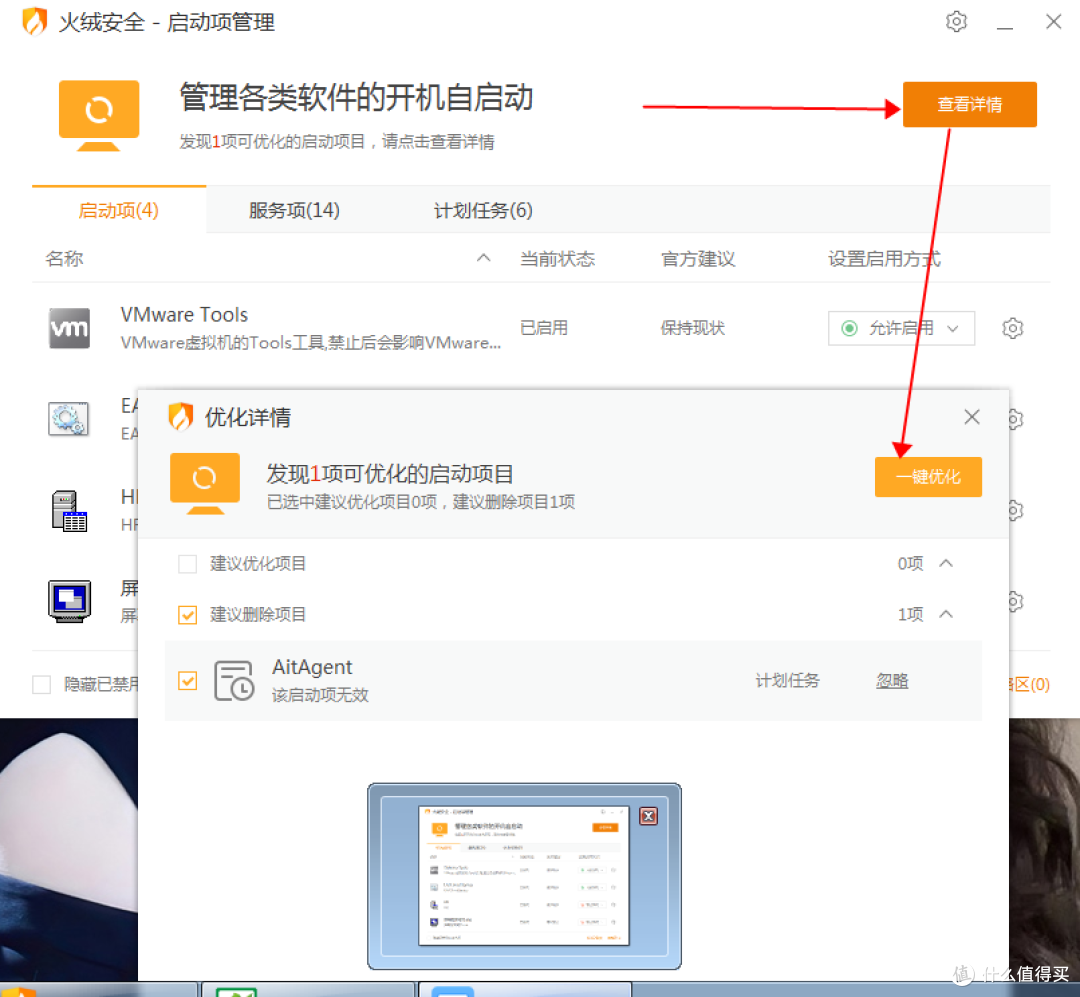Sort by 名称 column using the arrow

tap(484, 258)
